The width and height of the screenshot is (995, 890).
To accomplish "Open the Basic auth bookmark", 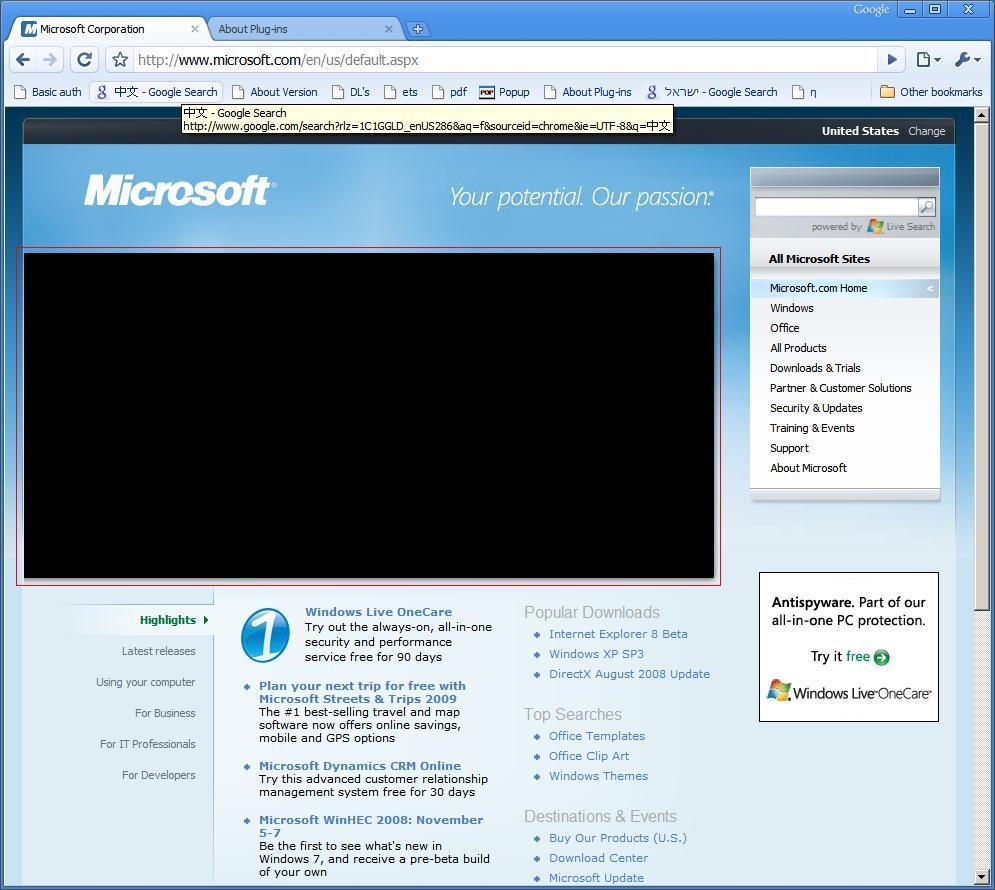I will click(x=48, y=92).
